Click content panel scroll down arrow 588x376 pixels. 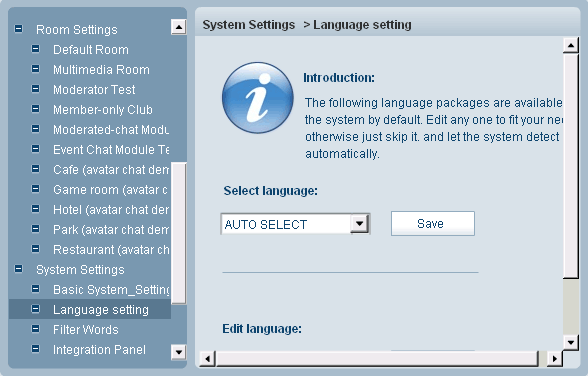click(x=571, y=342)
